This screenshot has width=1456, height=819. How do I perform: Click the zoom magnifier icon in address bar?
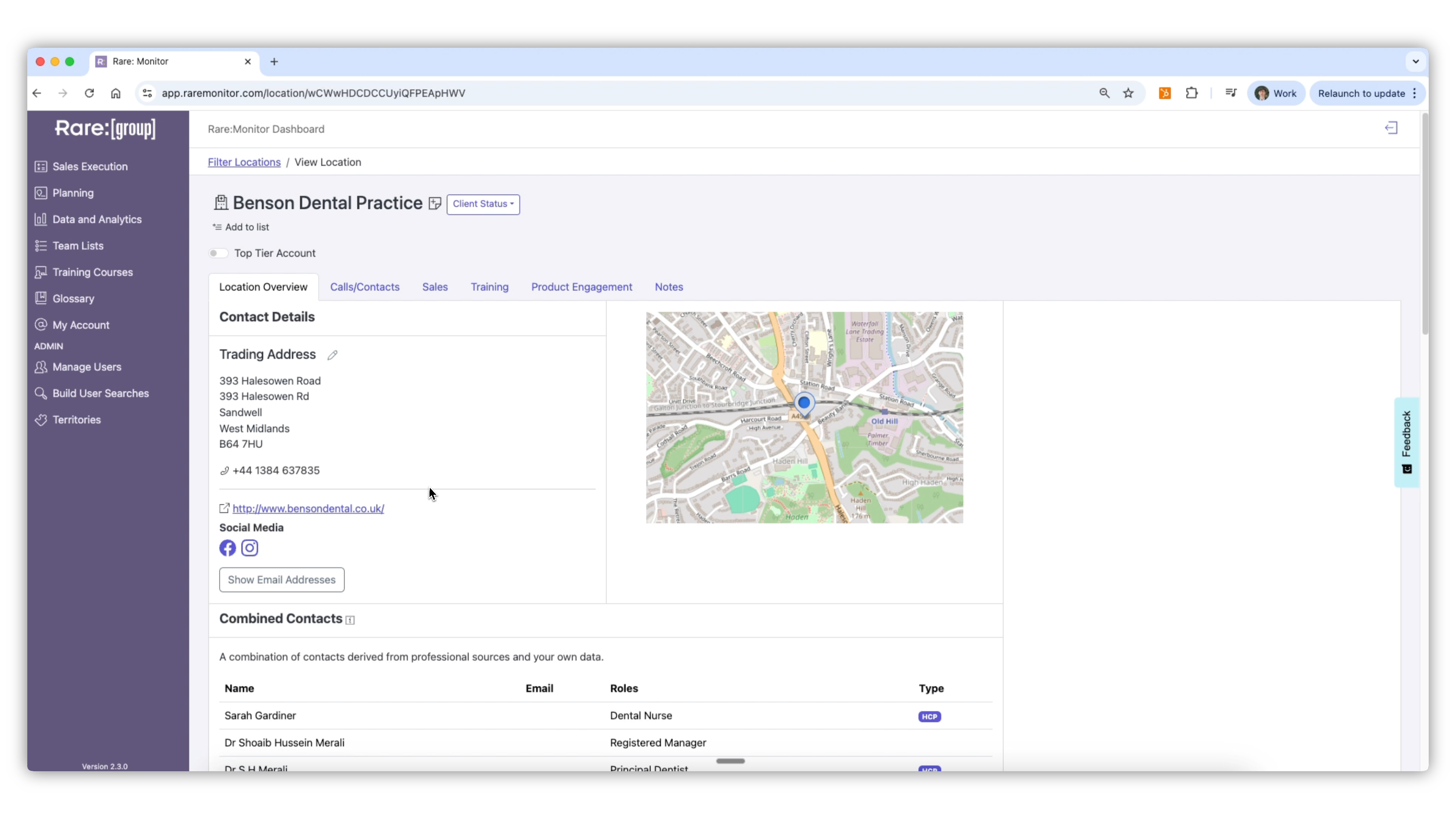pyautogui.click(x=1104, y=93)
